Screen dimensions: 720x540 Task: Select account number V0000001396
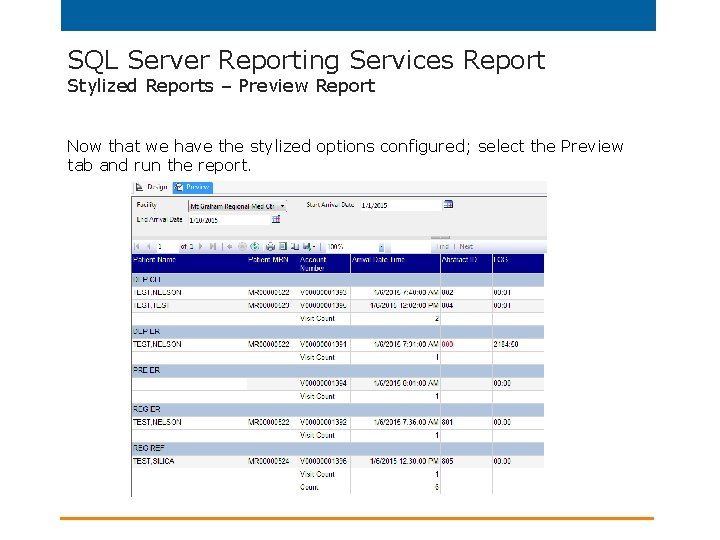click(323, 461)
